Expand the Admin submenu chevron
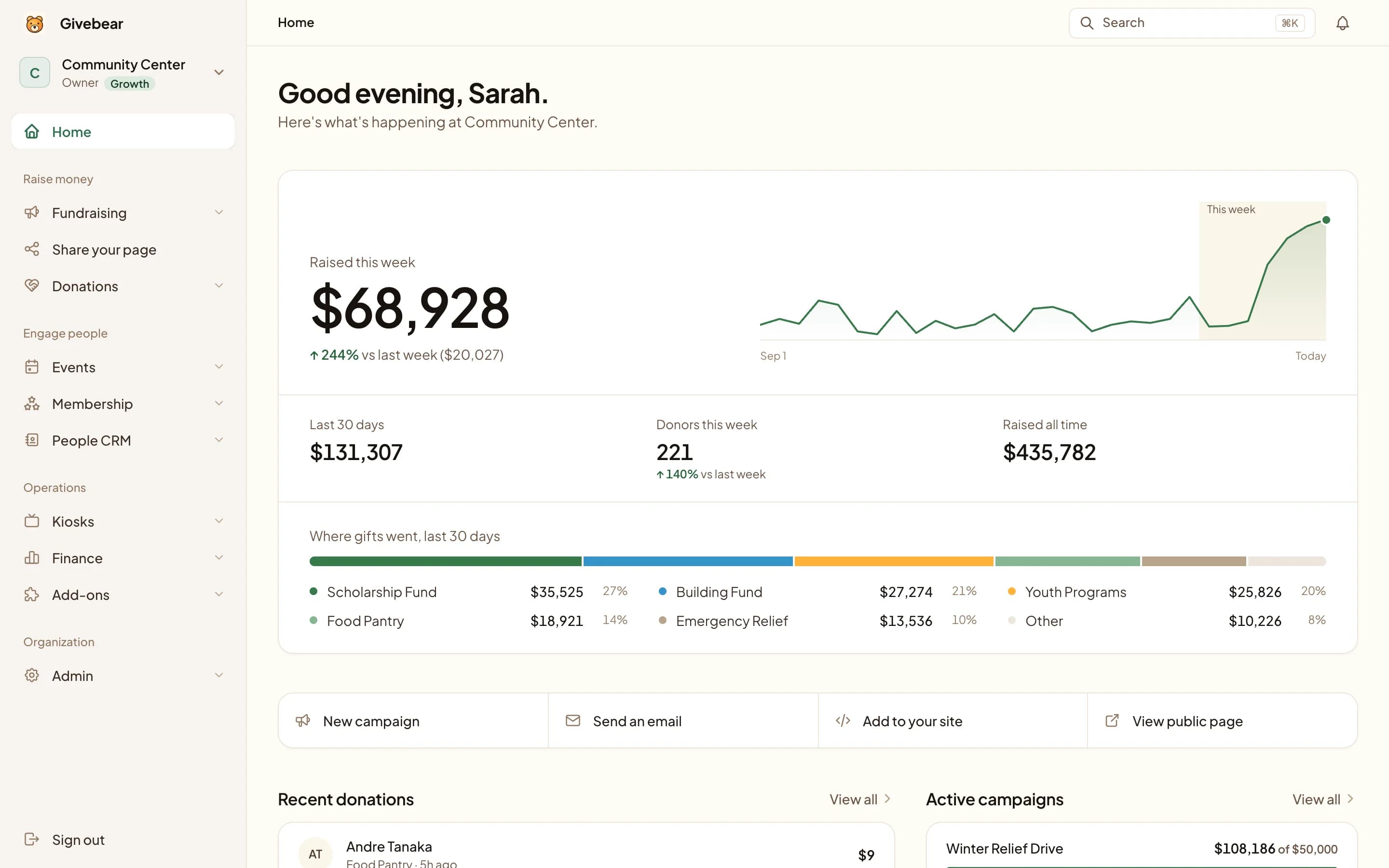The image size is (1389, 868). (x=218, y=675)
